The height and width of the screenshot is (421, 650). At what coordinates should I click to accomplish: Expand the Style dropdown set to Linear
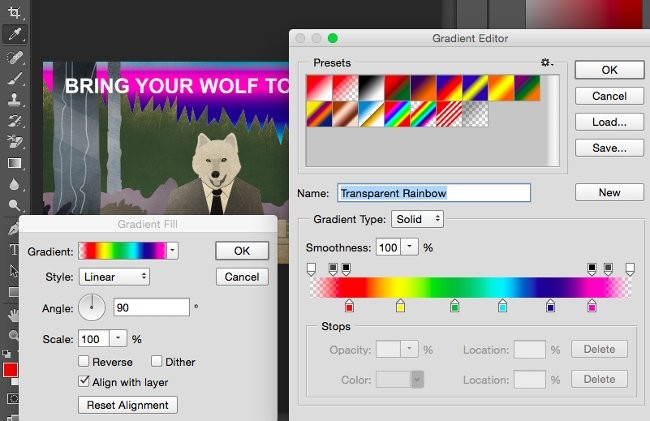click(114, 276)
